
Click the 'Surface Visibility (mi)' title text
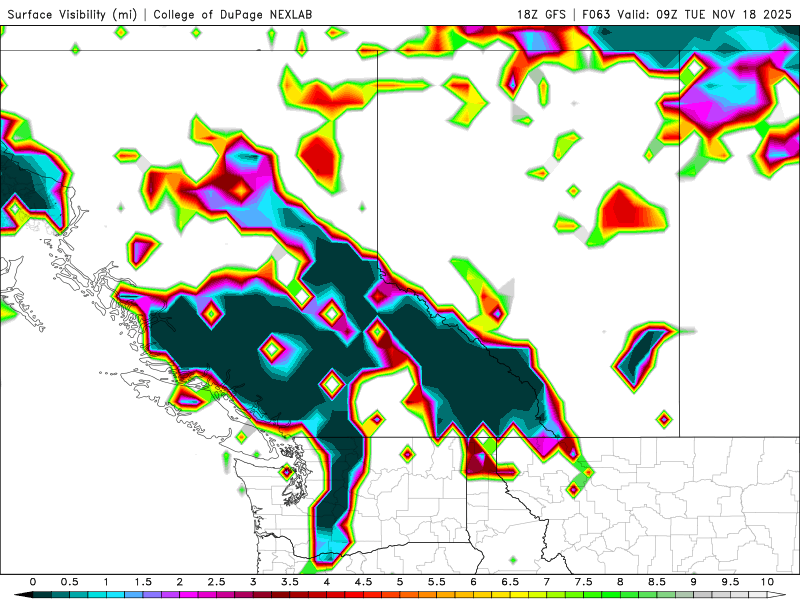click(x=72, y=14)
